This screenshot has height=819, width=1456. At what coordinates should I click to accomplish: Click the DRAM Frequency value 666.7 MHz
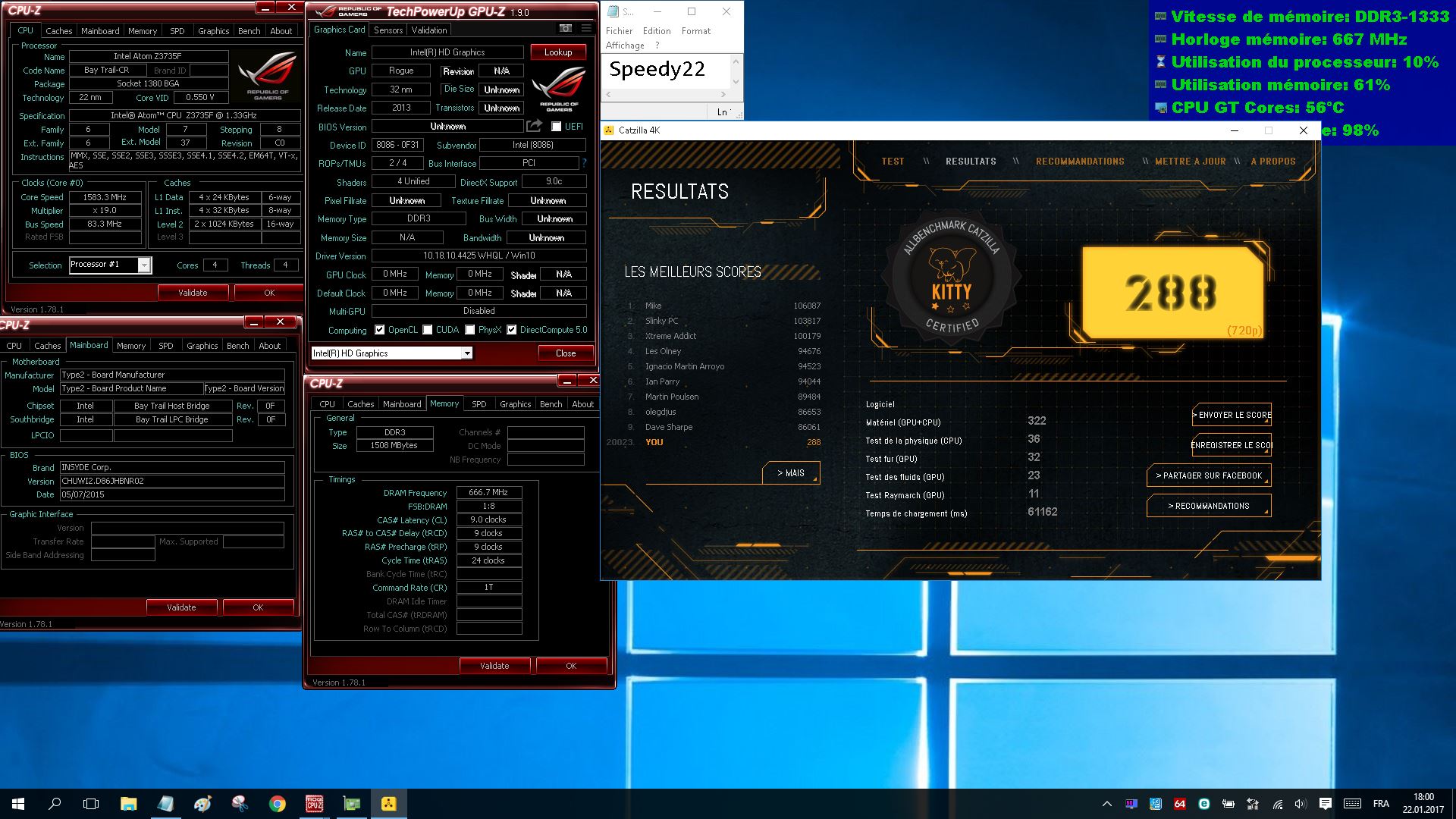coord(488,493)
